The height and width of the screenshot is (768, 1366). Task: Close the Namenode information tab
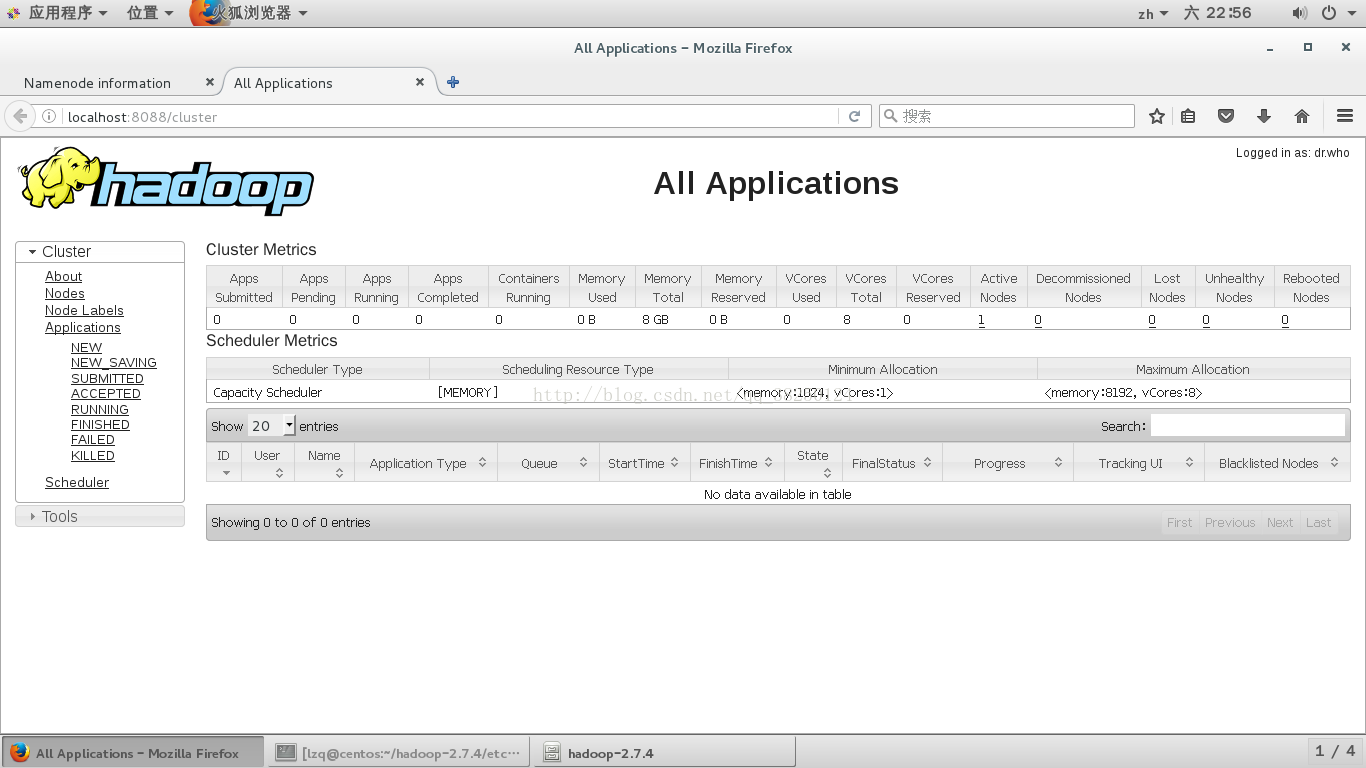coord(209,82)
